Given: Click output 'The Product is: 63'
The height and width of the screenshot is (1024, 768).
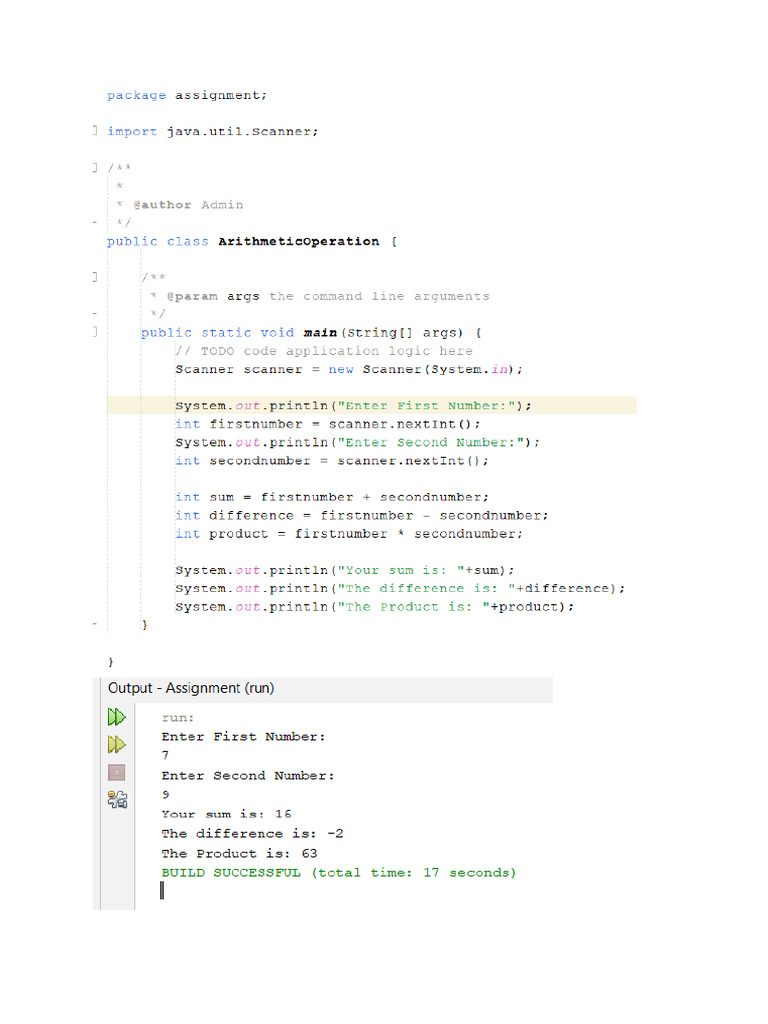Looking at the screenshot, I should tap(239, 854).
